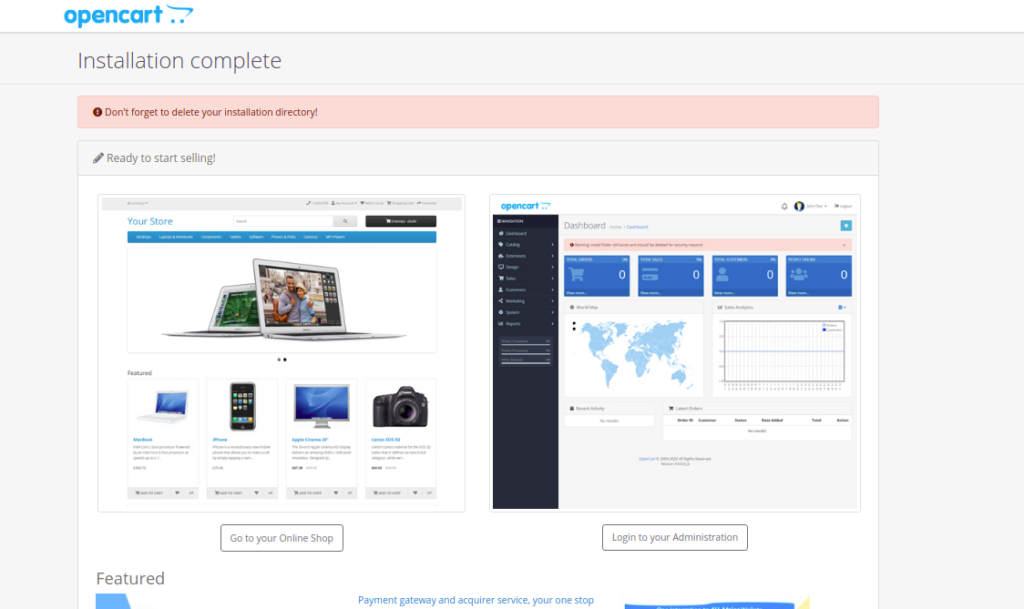
Task: Login to your Administration
Action: [x=675, y=537]
